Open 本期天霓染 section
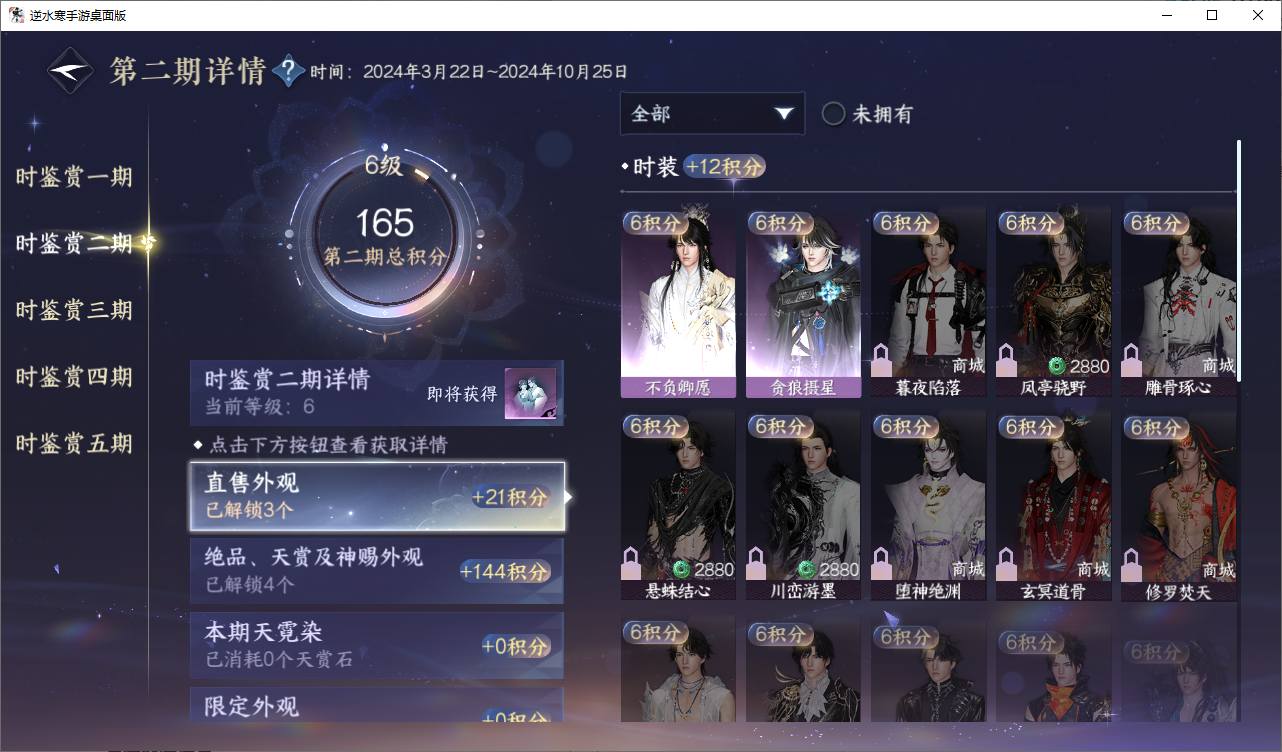This screenshot has width=1282, height=752. click(x=377, y=645)
